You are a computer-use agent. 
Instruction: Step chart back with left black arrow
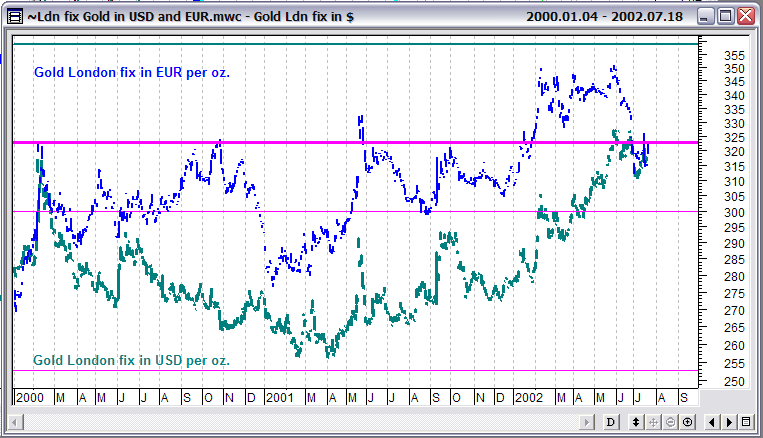point(711,421)
